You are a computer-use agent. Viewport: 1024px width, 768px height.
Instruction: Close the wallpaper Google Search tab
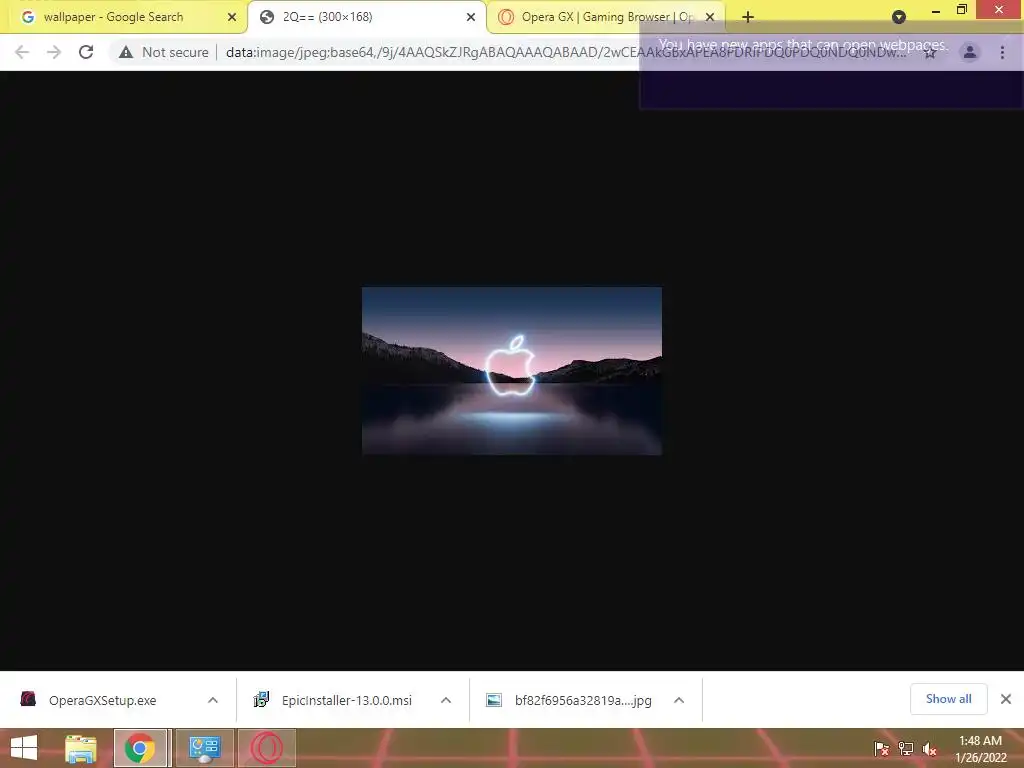(232, 17)
